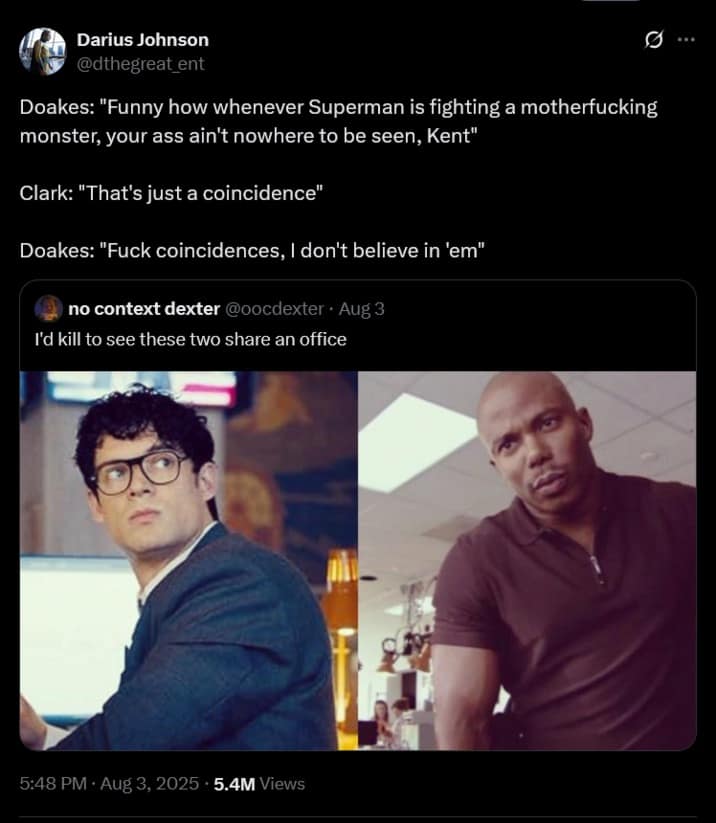The width and height of the screenshot is (716, 823).
Task: Click the line "Clark: That's just a coincidence"
Action: click(x=170, y=193)
